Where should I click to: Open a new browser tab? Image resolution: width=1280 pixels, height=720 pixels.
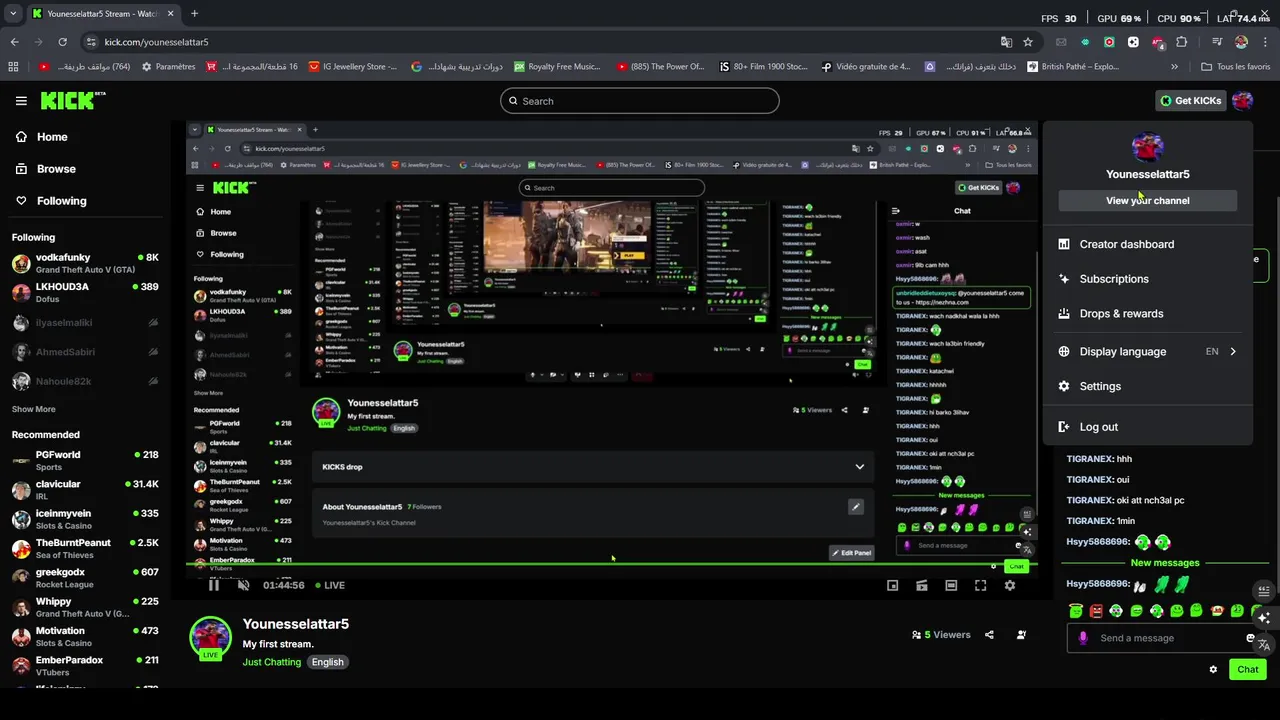[194, 14]
